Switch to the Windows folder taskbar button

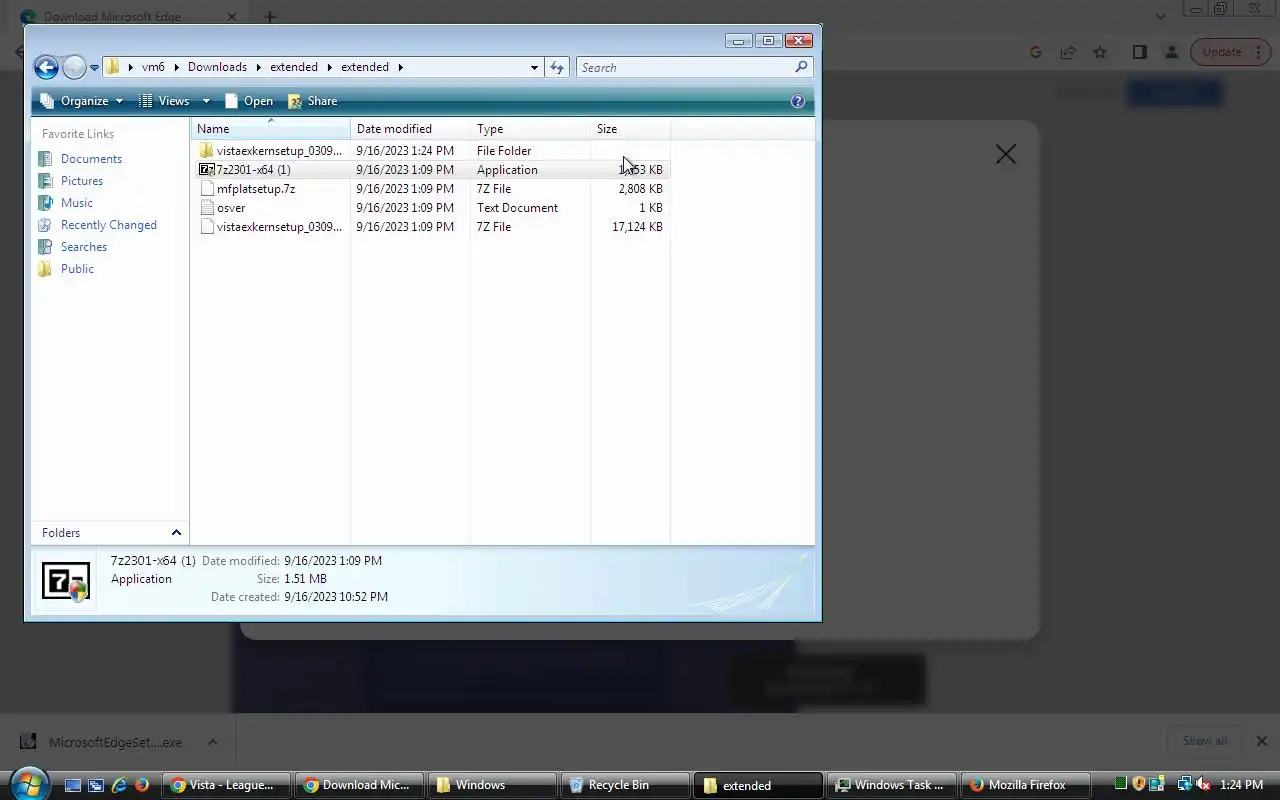[x=493, y=785]
